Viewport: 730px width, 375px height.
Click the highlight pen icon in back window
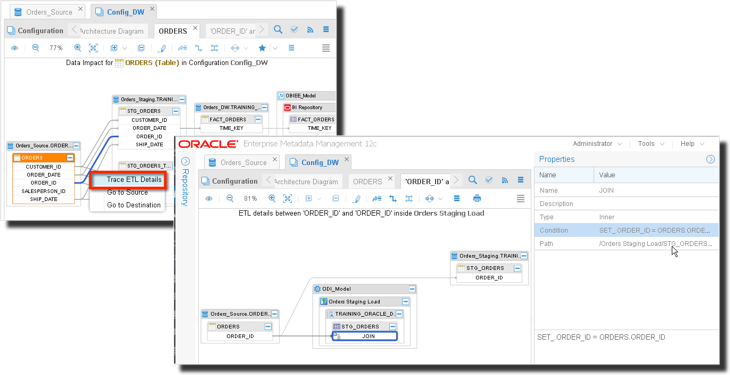(x=162, y=48)
